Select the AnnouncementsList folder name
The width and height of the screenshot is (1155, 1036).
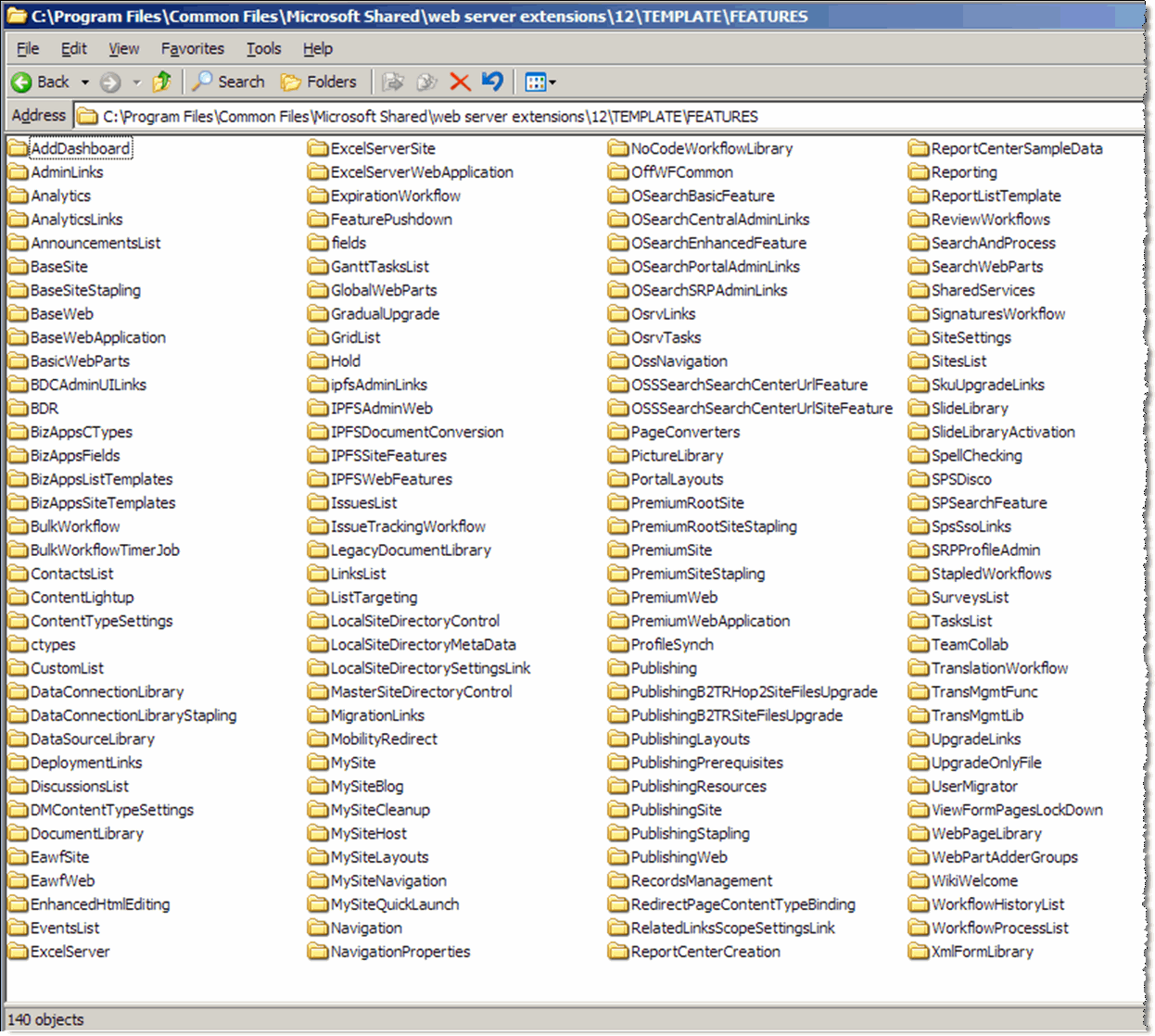[95, 243]
